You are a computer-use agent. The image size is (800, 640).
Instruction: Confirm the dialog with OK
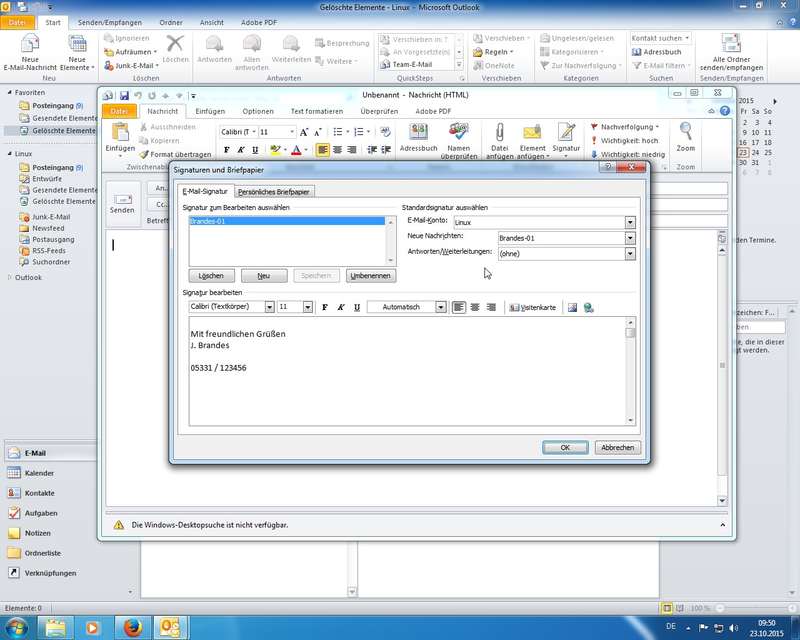tap(565, 448)
